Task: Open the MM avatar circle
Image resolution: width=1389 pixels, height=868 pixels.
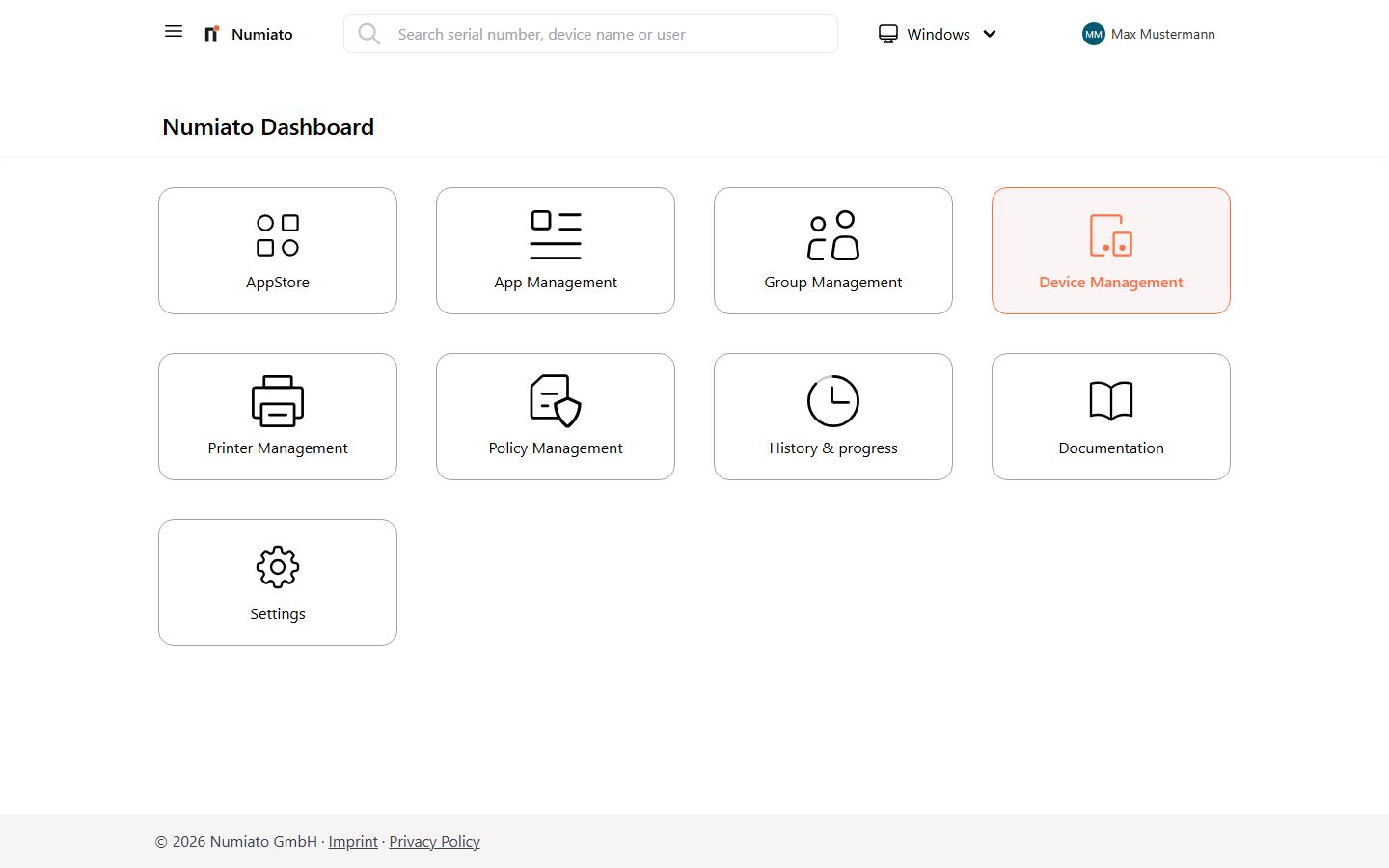Action: [1093, 34]
